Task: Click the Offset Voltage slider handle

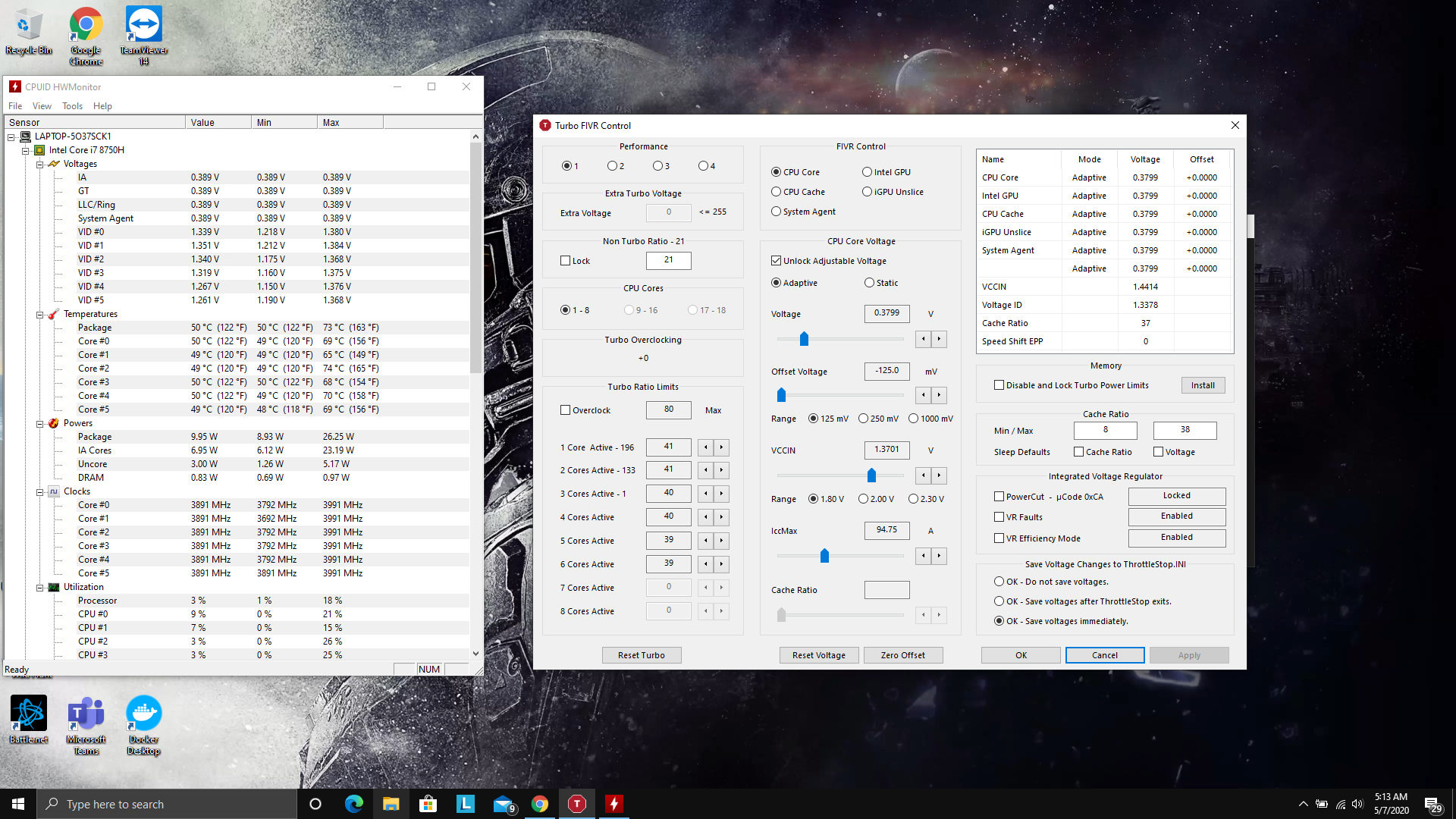Action: [781, 395]
